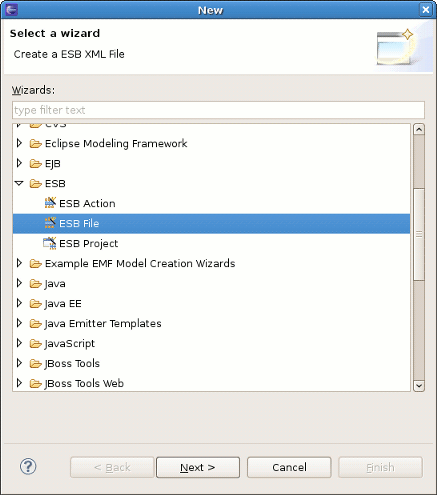Click the JBoss Tools Web folder icon
The width and height of the screenshot is (437, 495).
pyautogui.click(x=35, y=384)
